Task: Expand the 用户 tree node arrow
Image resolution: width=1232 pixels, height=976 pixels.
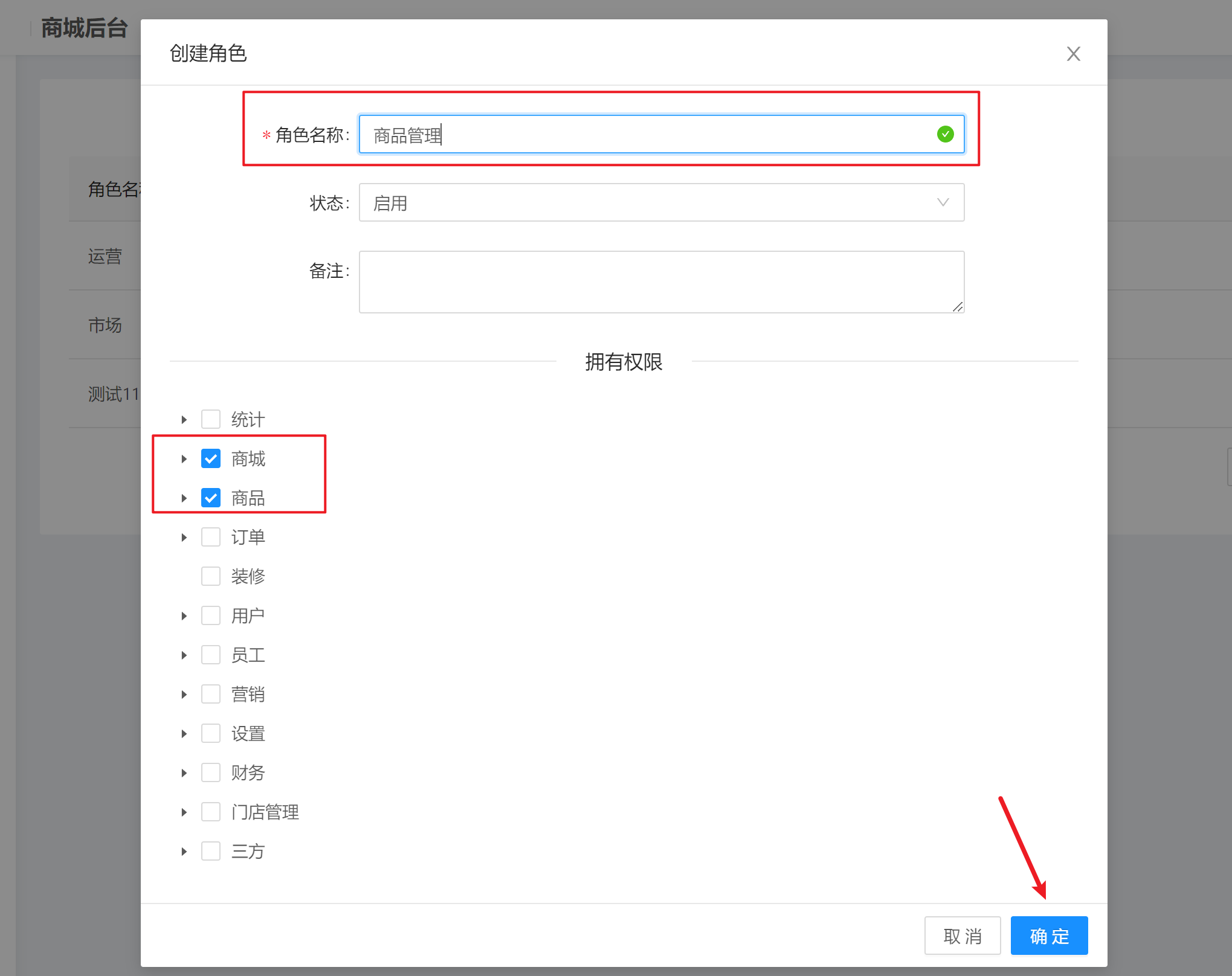Action: coord(184,616)
